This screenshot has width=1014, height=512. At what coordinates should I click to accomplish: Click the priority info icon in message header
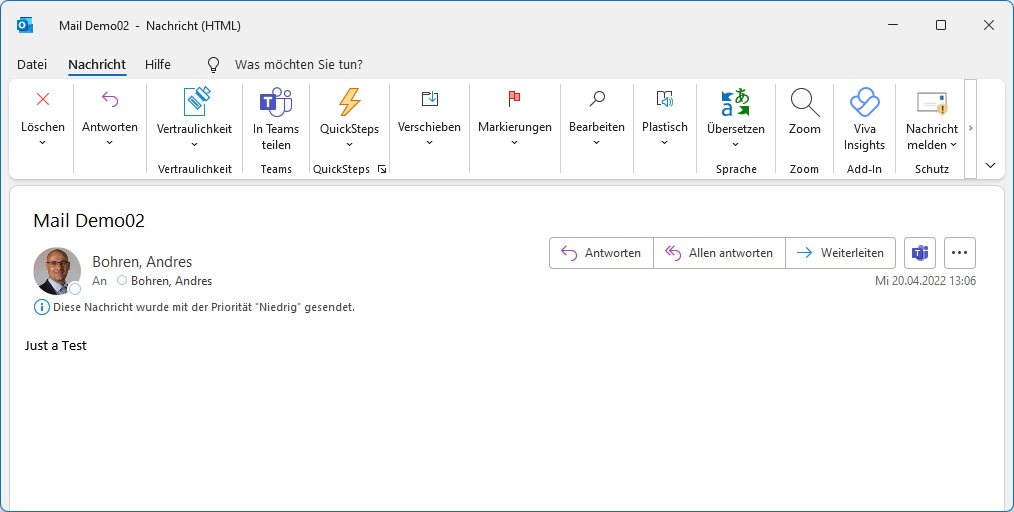(x=41, y=307)
